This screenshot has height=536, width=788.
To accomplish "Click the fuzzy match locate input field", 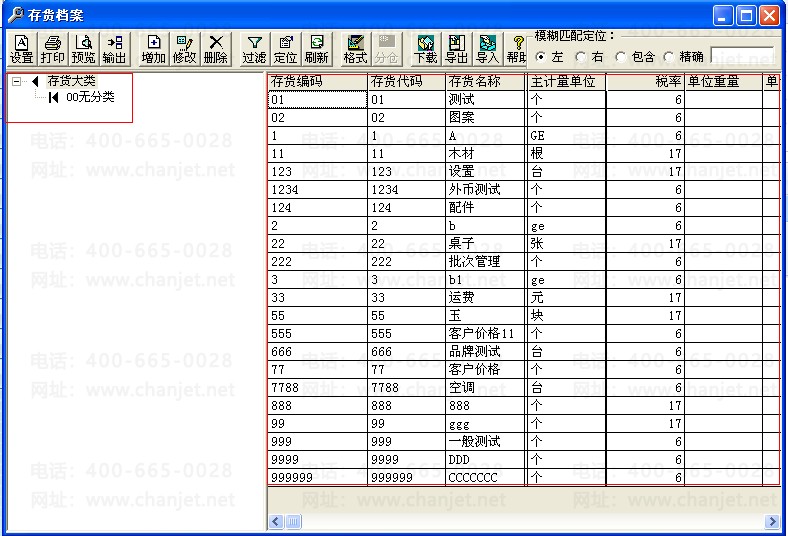I will pos(742,56).
